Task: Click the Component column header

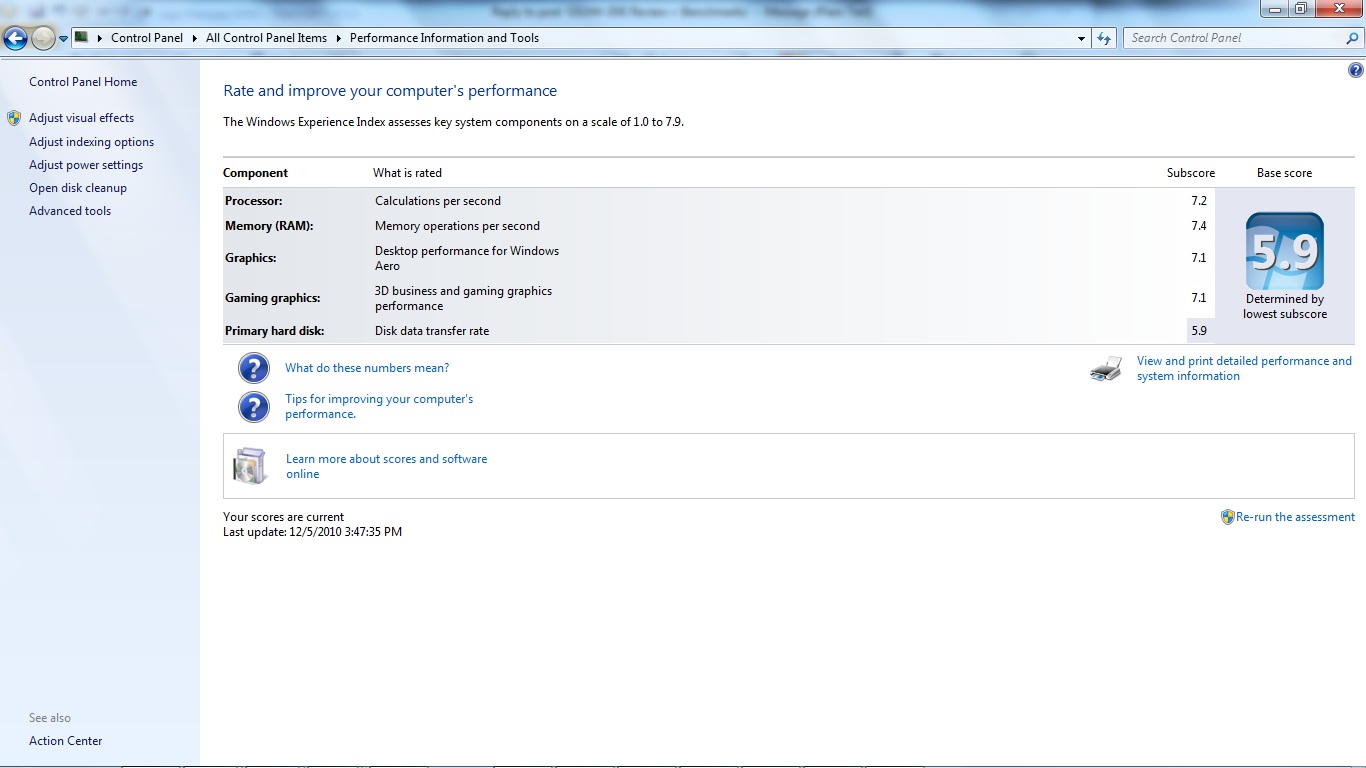Action: point(255,173)
